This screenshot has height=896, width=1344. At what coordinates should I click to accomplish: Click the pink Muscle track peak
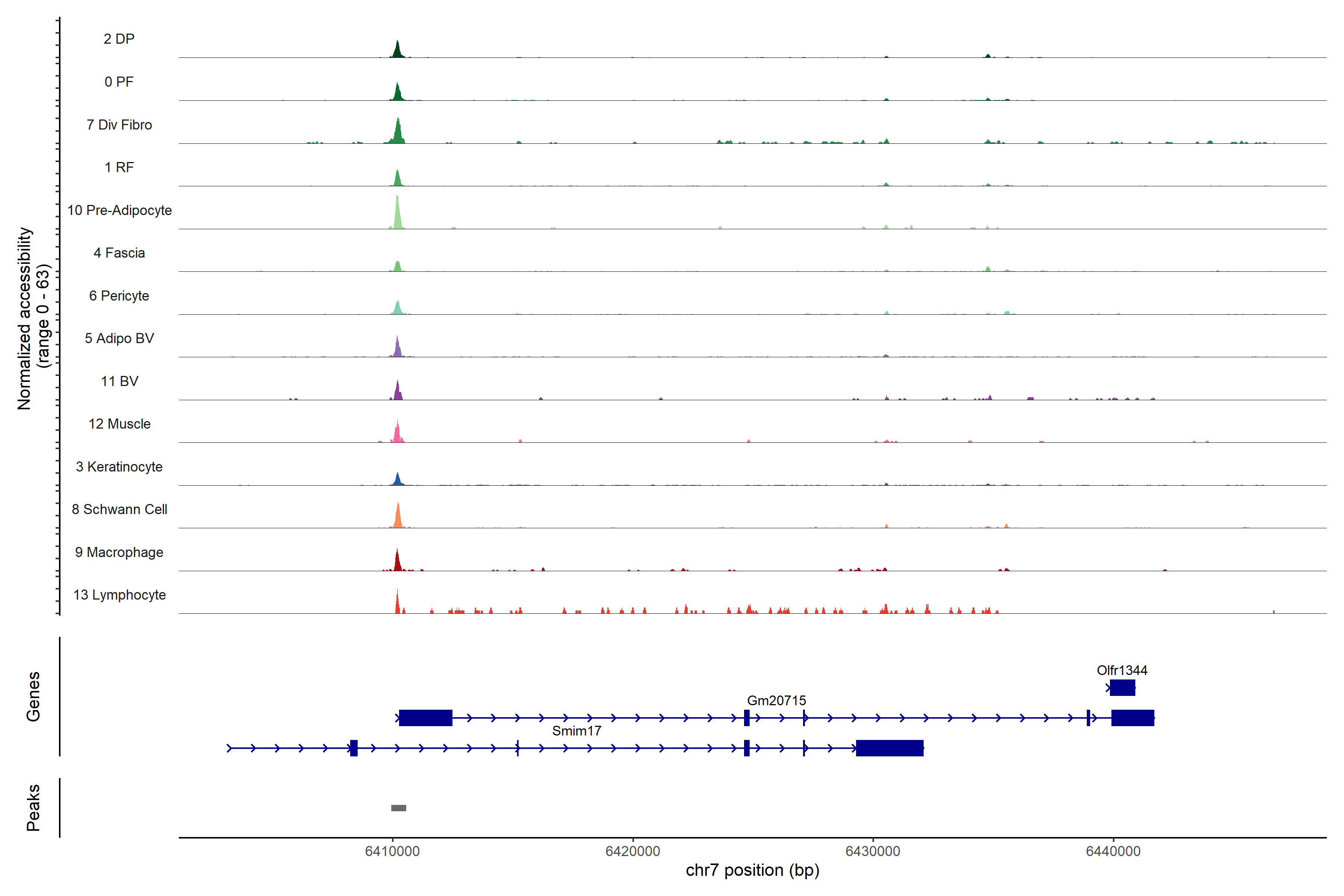click(x=397, y=434)
